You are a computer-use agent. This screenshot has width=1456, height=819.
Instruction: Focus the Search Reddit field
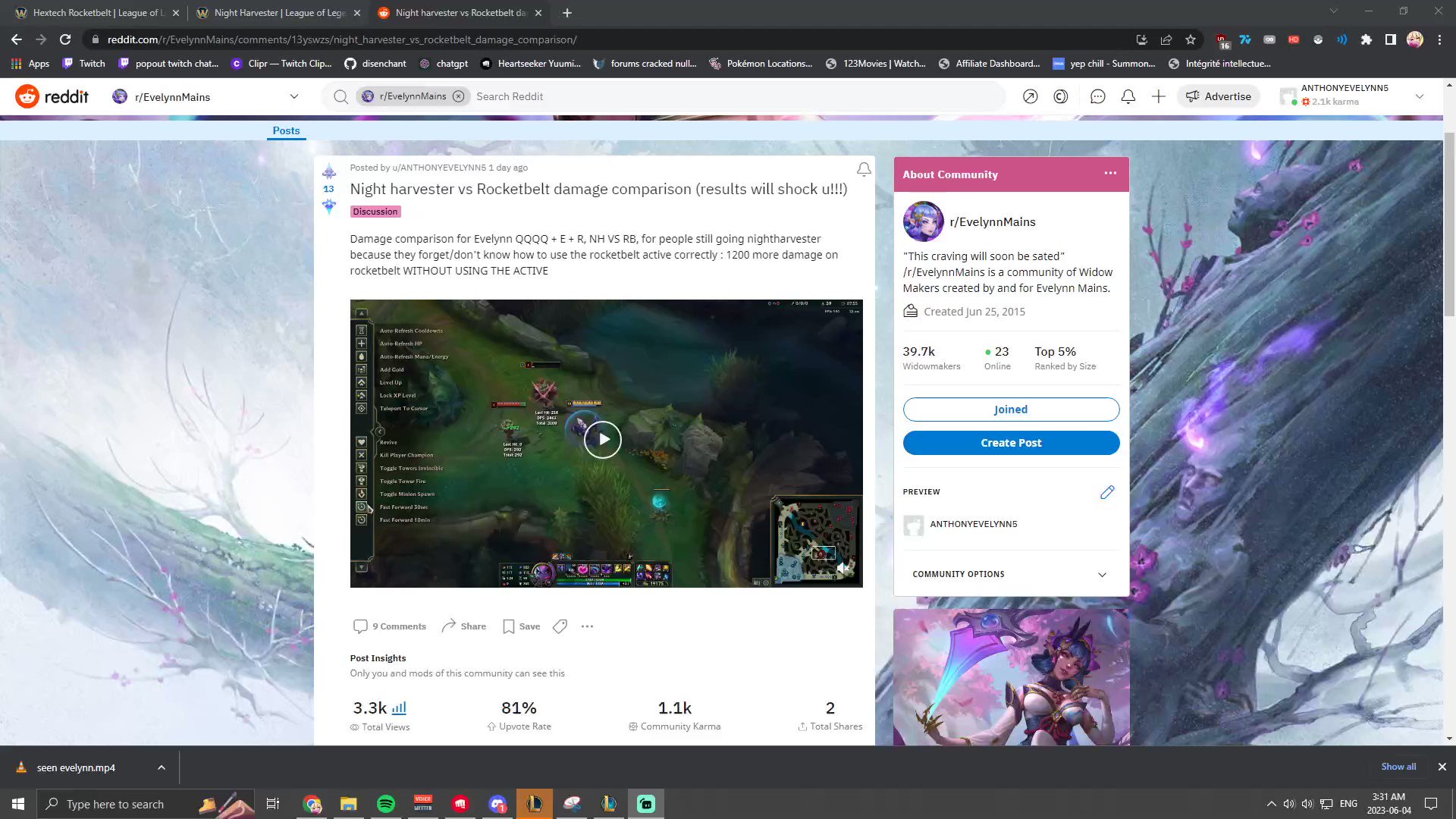click(736, 96)
